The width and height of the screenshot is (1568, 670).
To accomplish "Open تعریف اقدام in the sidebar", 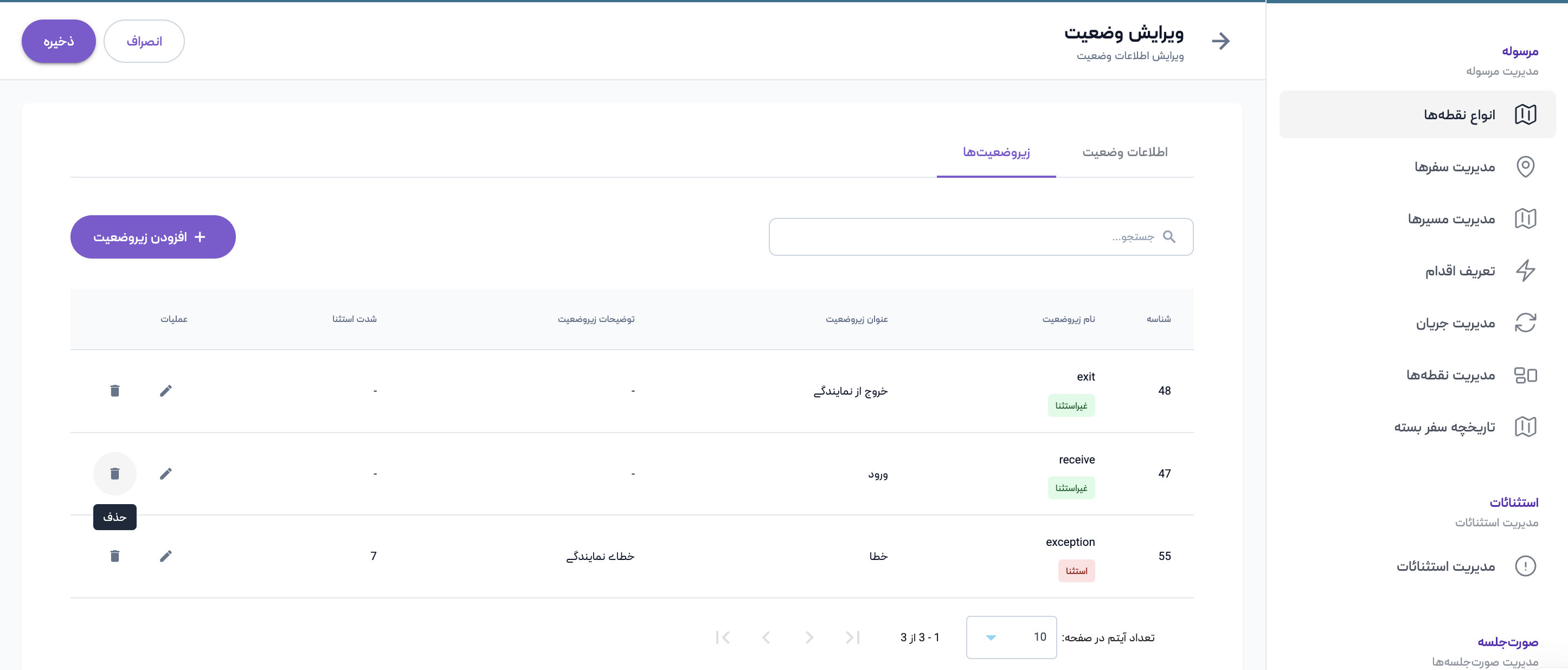I will (x=1459, y=271).
